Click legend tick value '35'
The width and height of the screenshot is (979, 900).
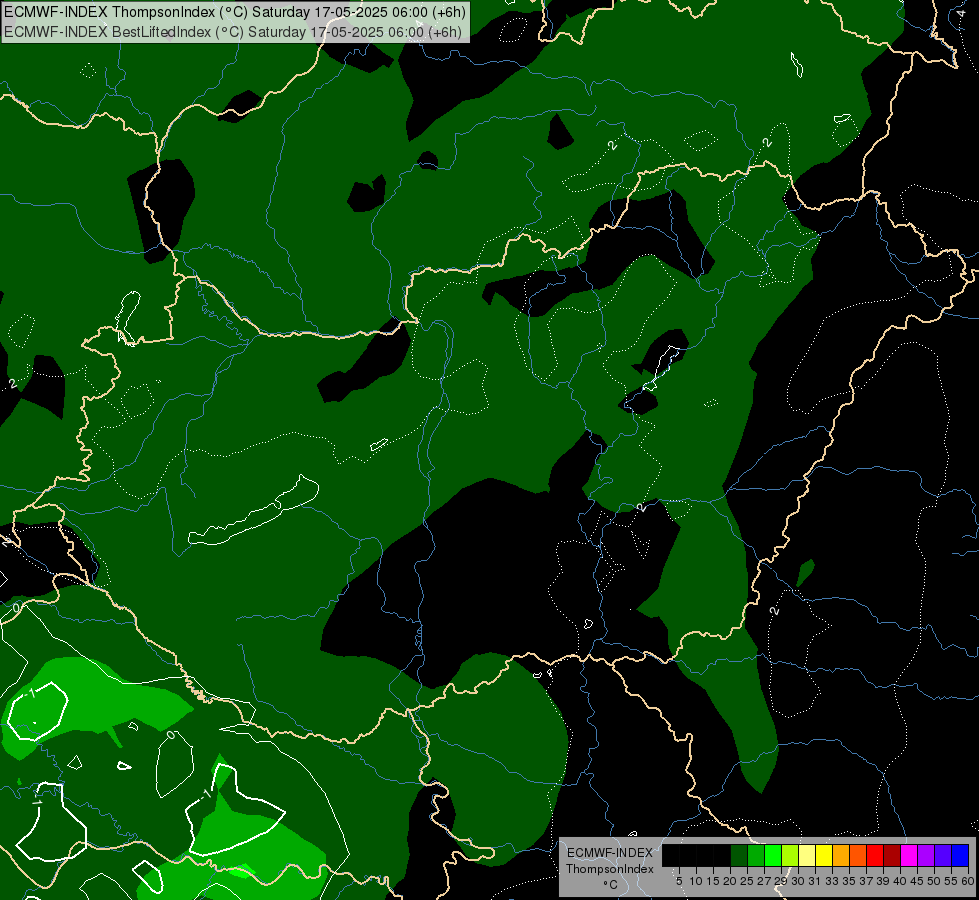click(x=849, y=881)
